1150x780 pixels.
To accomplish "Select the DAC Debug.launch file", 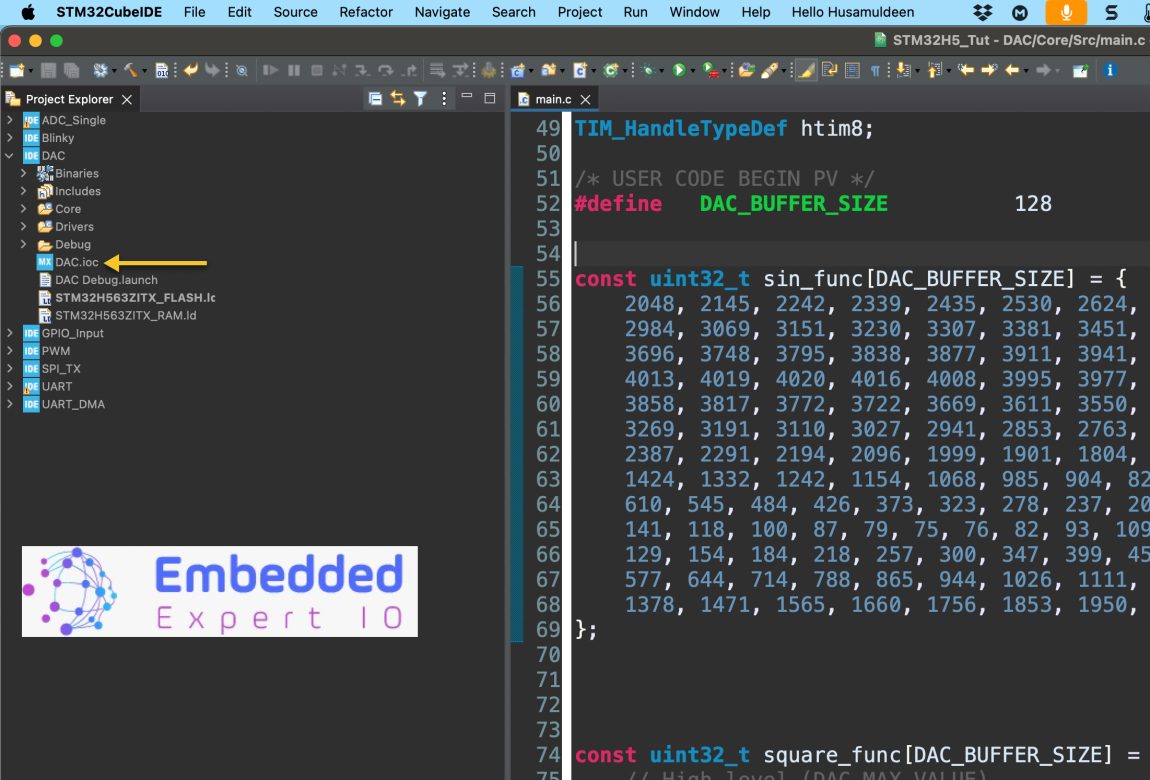I will click(106, 280).
